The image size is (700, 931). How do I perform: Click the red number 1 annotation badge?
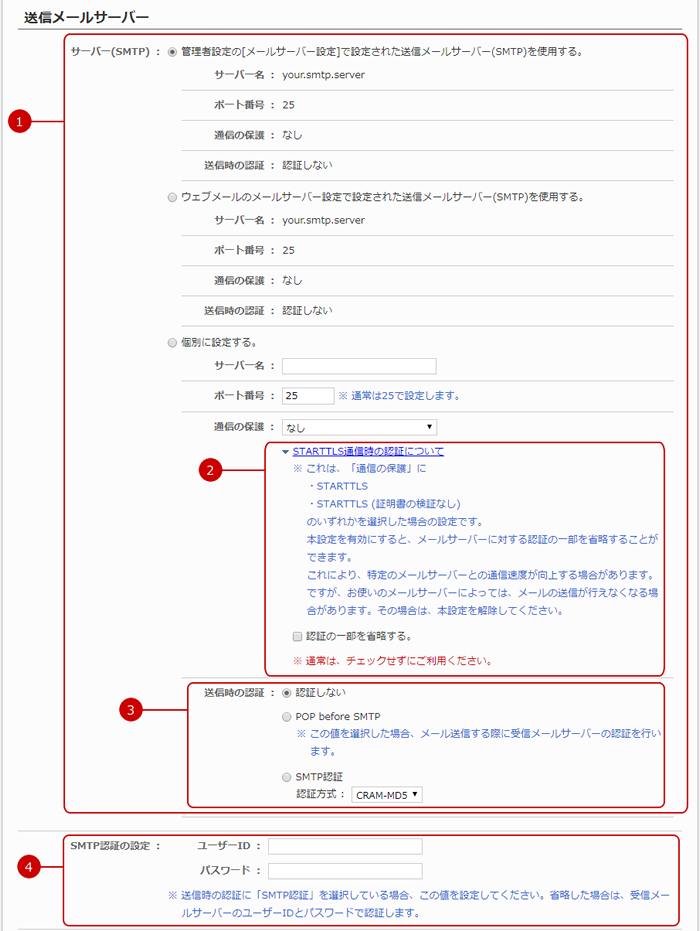pos(18,122)
